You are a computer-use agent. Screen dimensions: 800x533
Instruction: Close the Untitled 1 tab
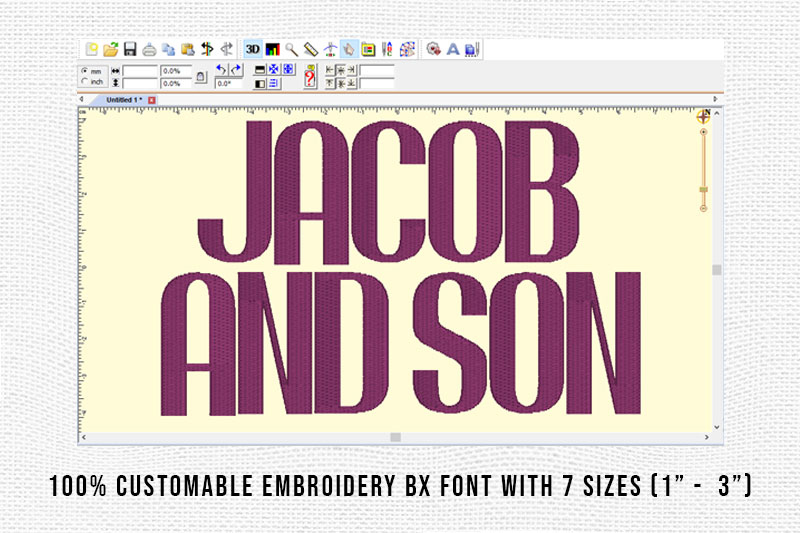tap(152, 100)
